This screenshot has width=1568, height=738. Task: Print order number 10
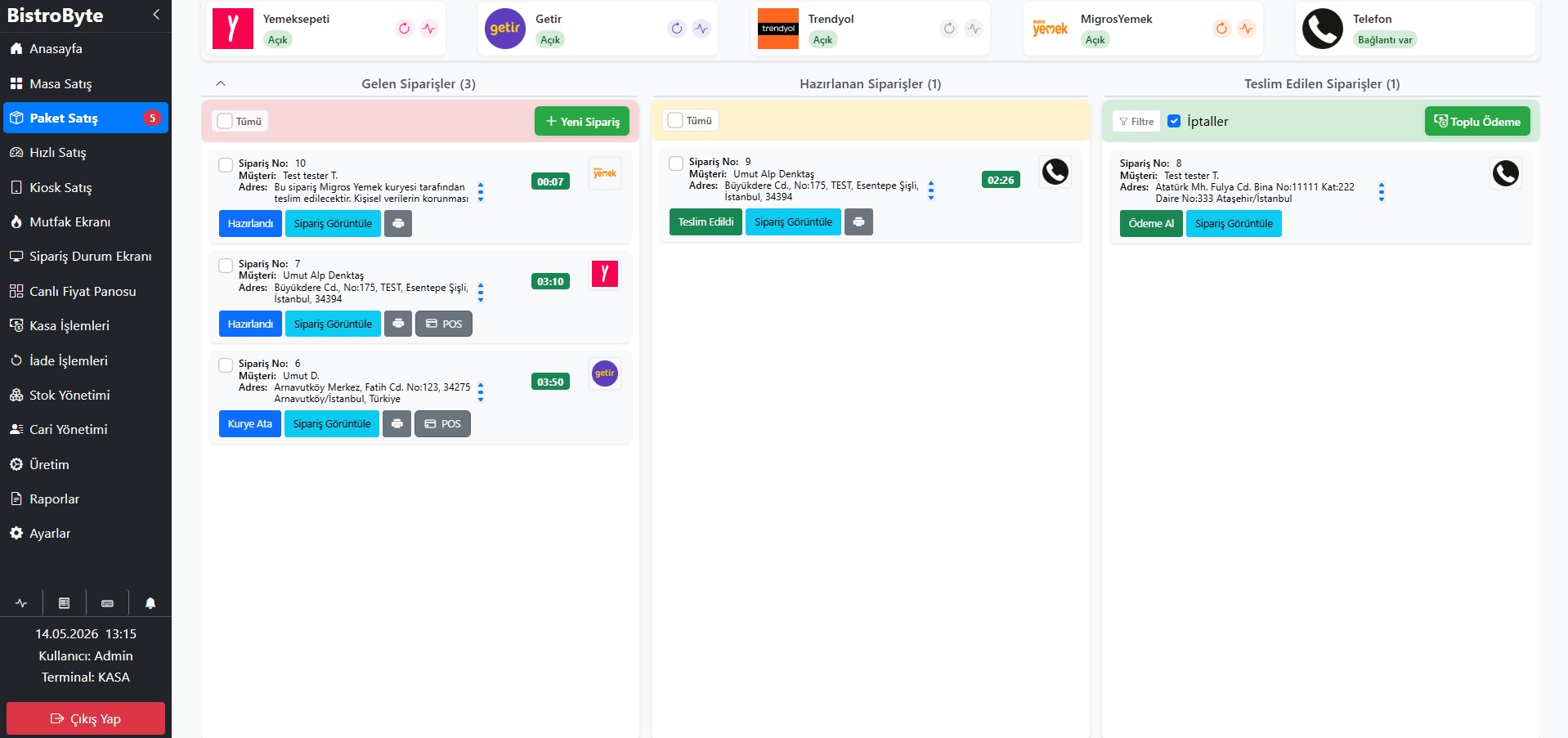(x=398, y=223)
